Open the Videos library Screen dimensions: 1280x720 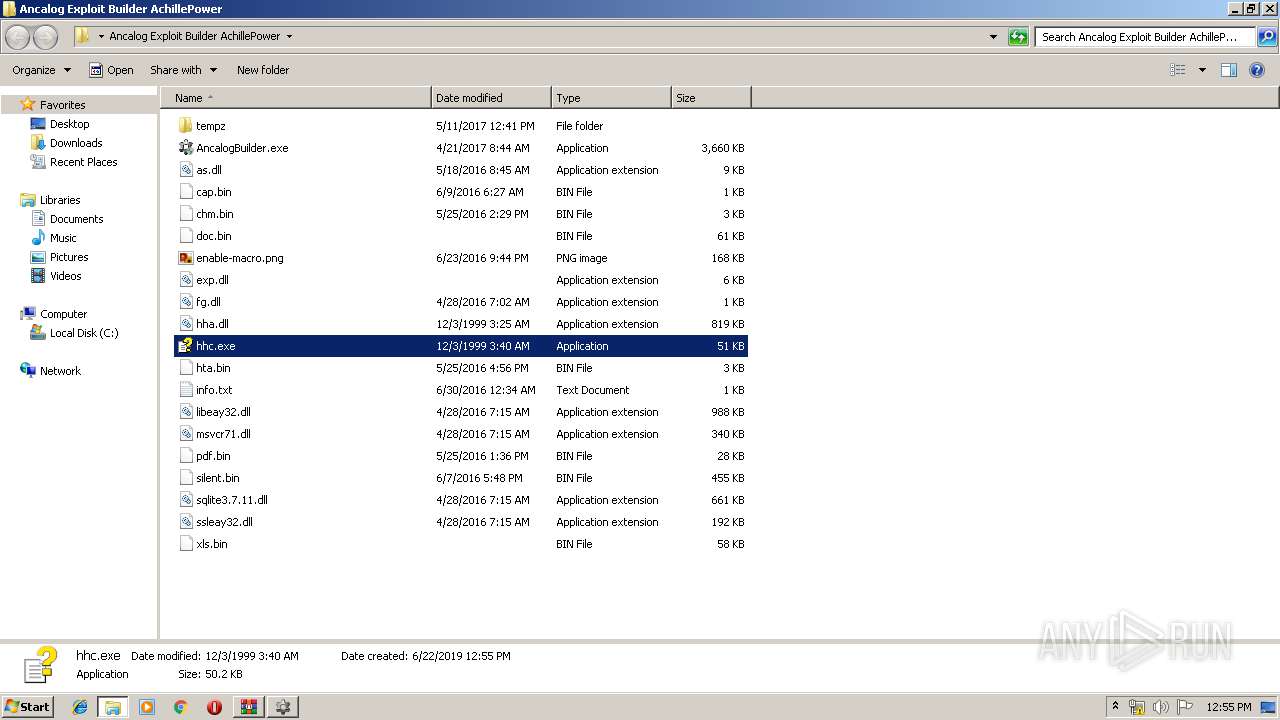(x=66, y=276)
